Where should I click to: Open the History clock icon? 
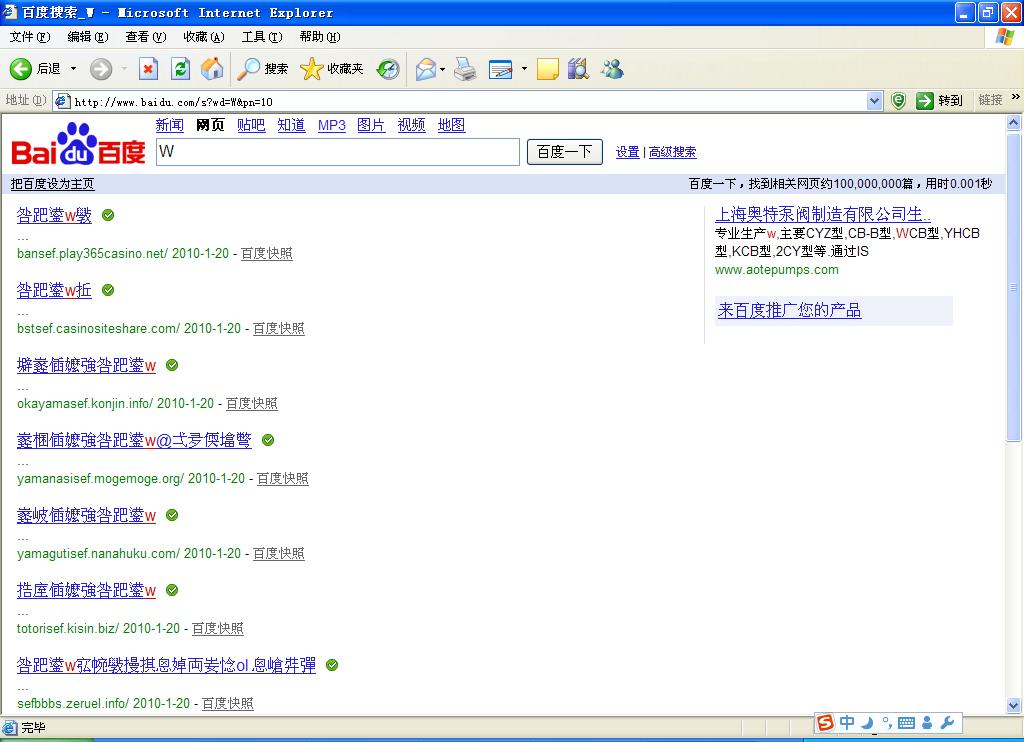pyautogui.click(x=388, y=69)
